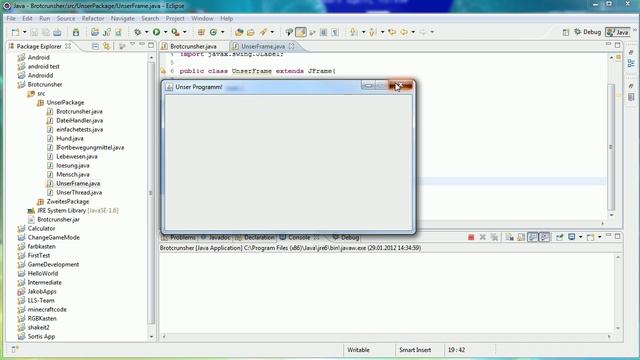Image resolution: width=640 pixels, height=360 pixels.
Task: Click the Search flashlight toolbar icon
Action: tap(263, 32)
